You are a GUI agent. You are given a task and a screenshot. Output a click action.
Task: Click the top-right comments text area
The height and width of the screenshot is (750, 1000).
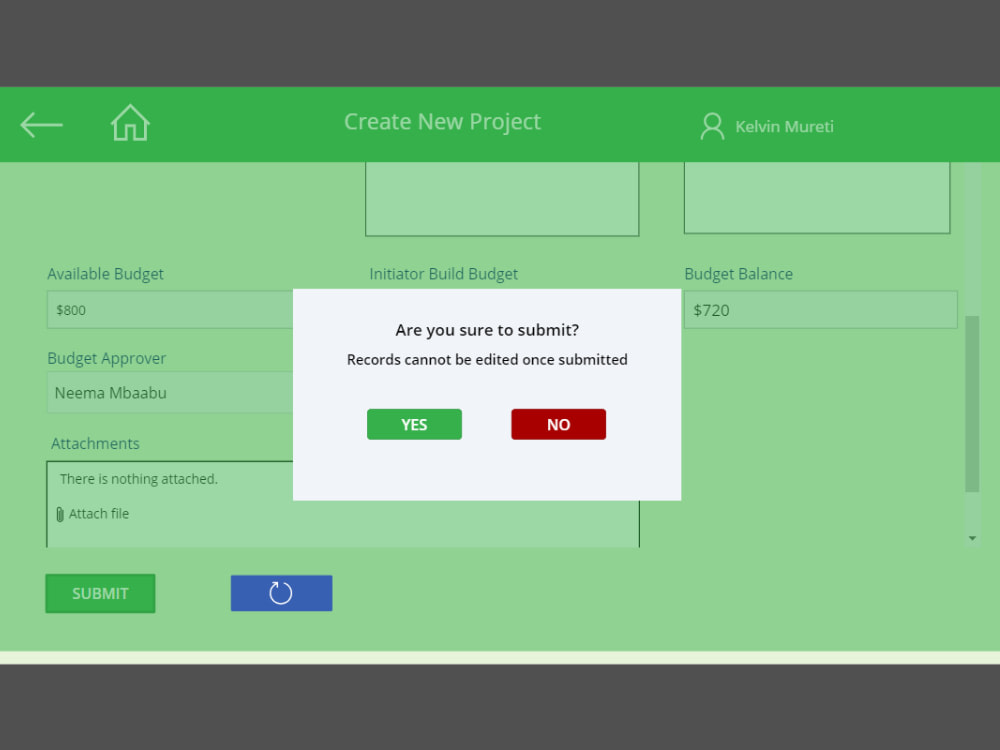click(x=817, y=195)
